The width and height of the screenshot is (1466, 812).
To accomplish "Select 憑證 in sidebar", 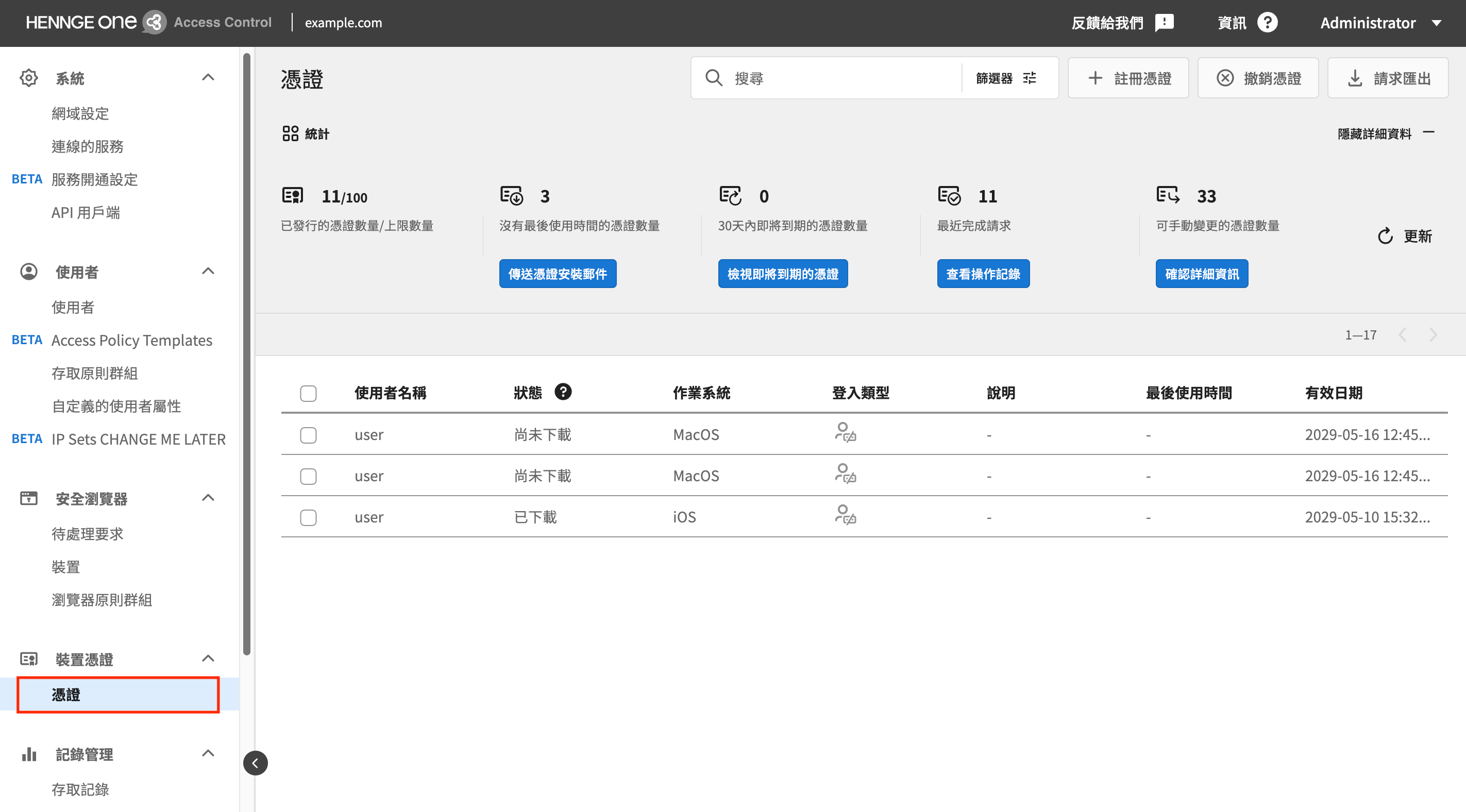I will click(119, 694).
